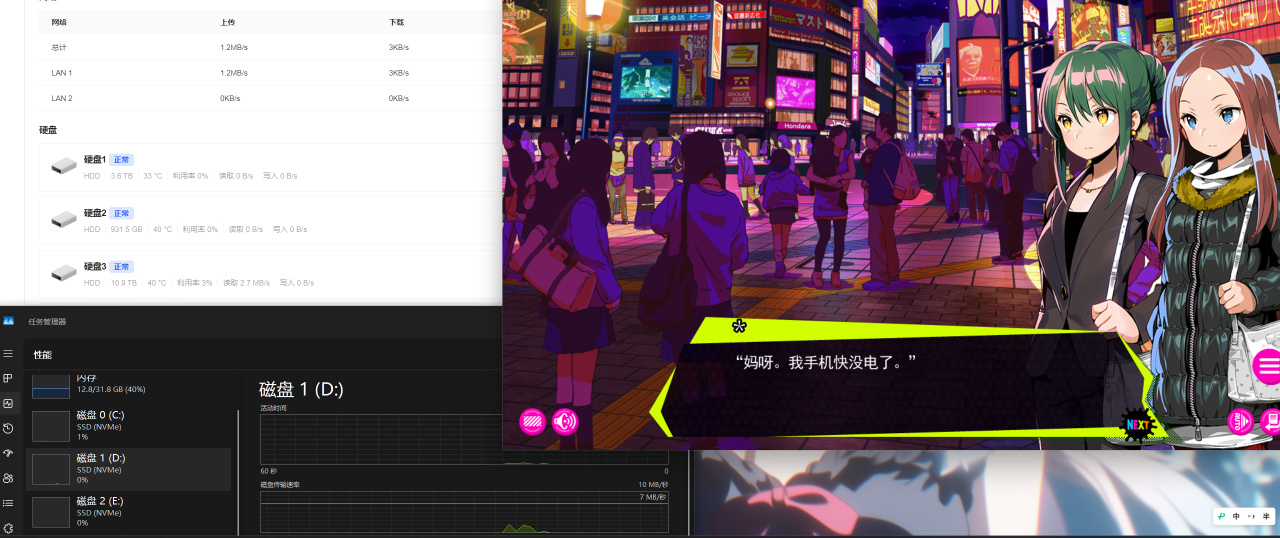Click the 磁盘传输速率 graph label
Screen dimensions: 1280x538
tap(280, 484)
